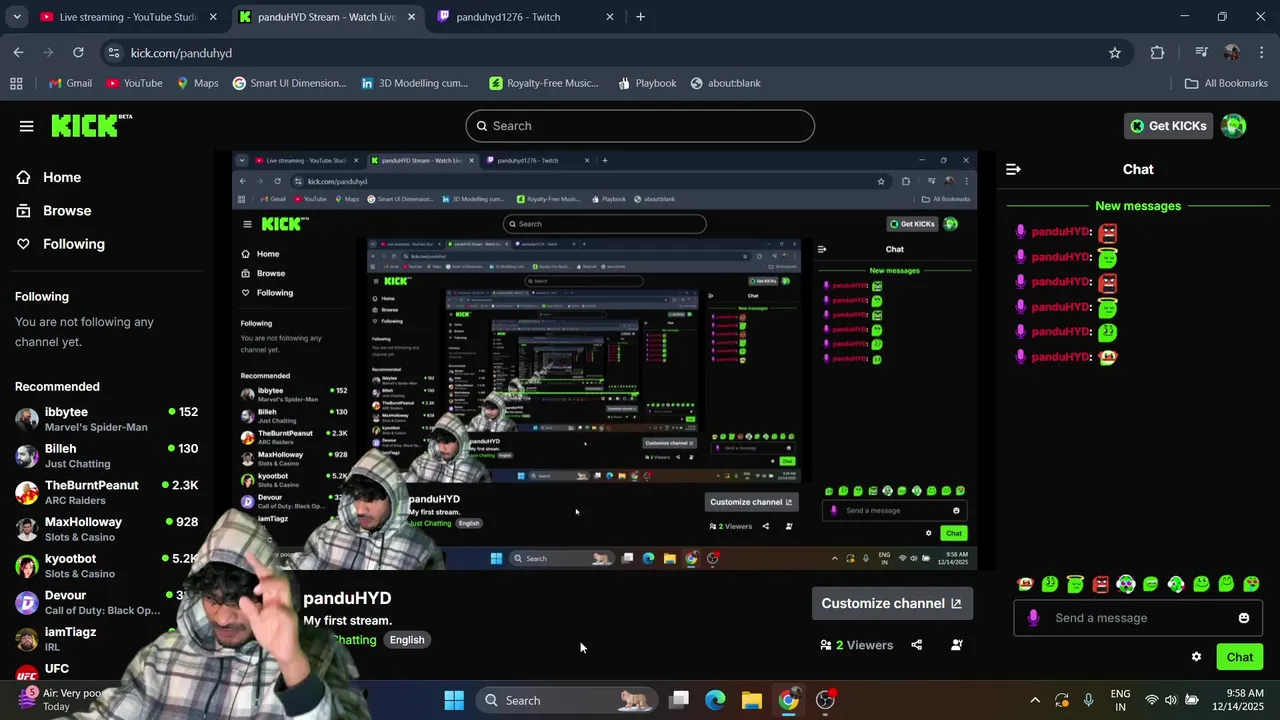Go to Kick logo homepage

point(91,125)
